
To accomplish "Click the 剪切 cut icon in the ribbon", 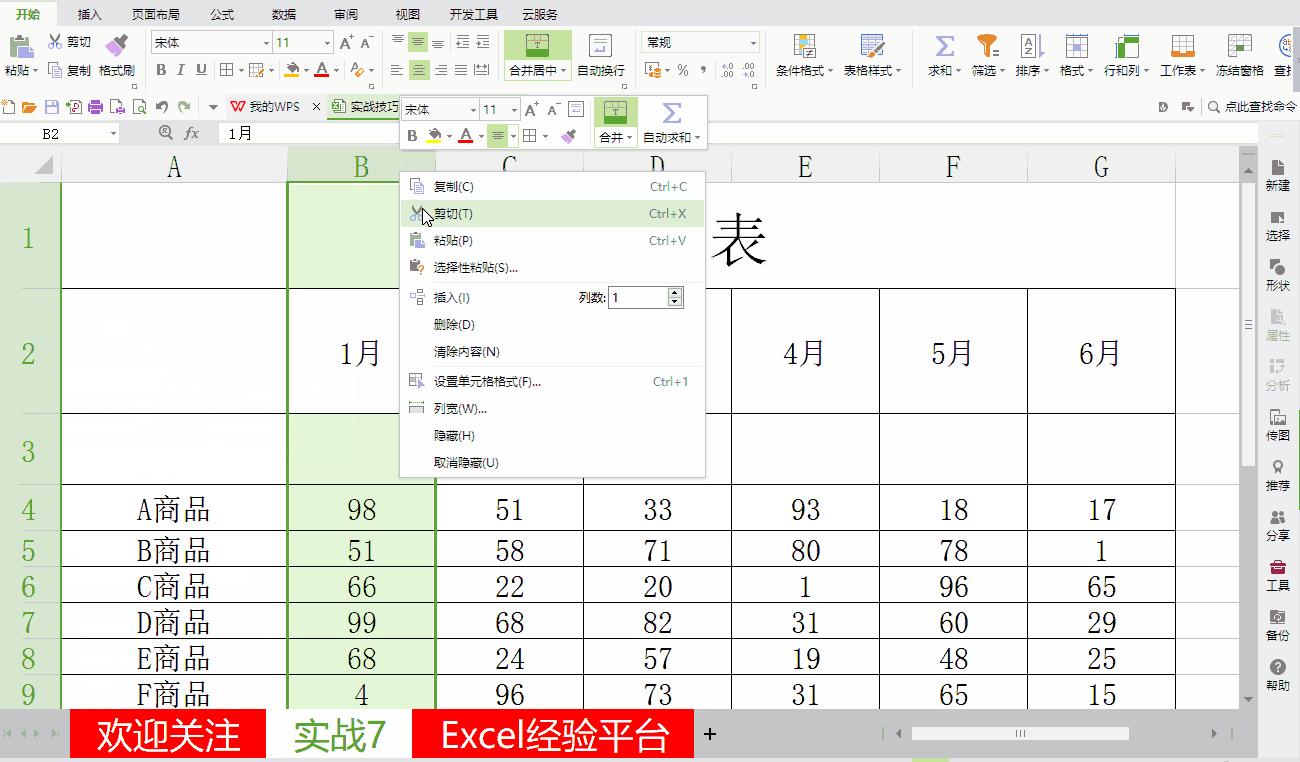I will click(55, 42).
